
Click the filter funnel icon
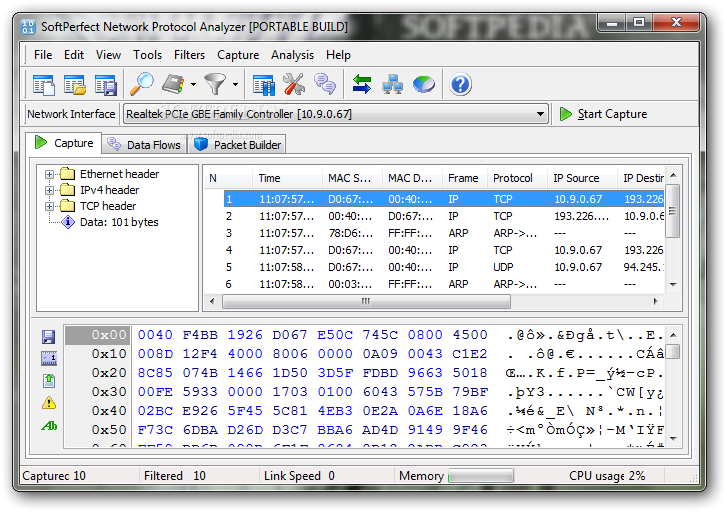click(x=216, y=84)
